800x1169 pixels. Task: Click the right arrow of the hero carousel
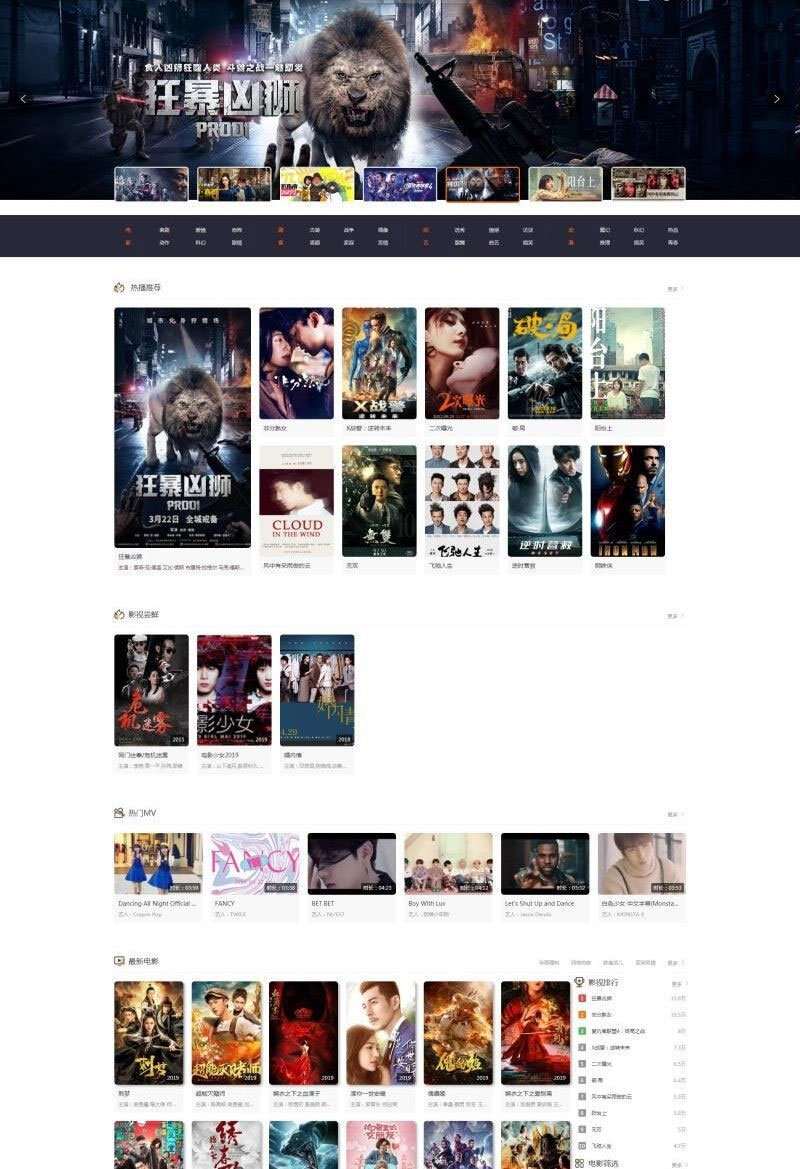click(777, 98)
